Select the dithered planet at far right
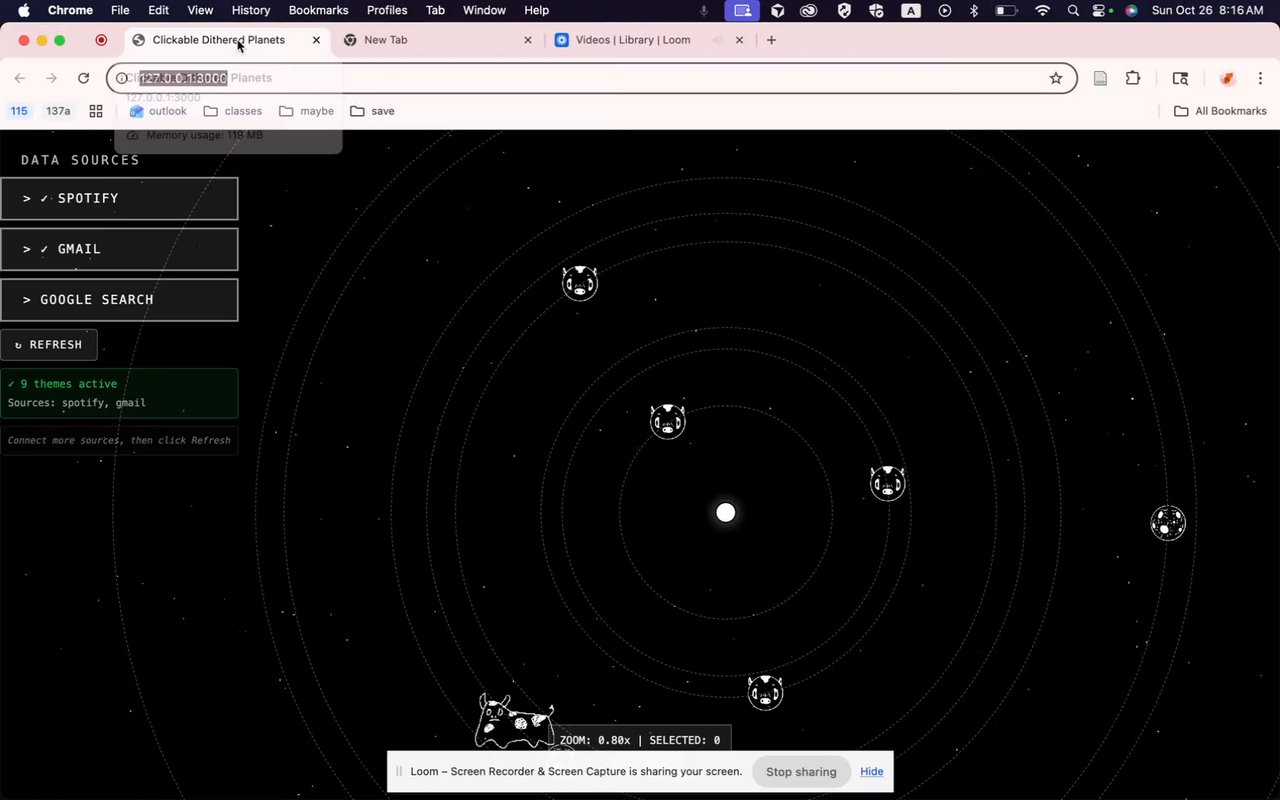Screen dimensions: 1280x800 pos(1168,523)
